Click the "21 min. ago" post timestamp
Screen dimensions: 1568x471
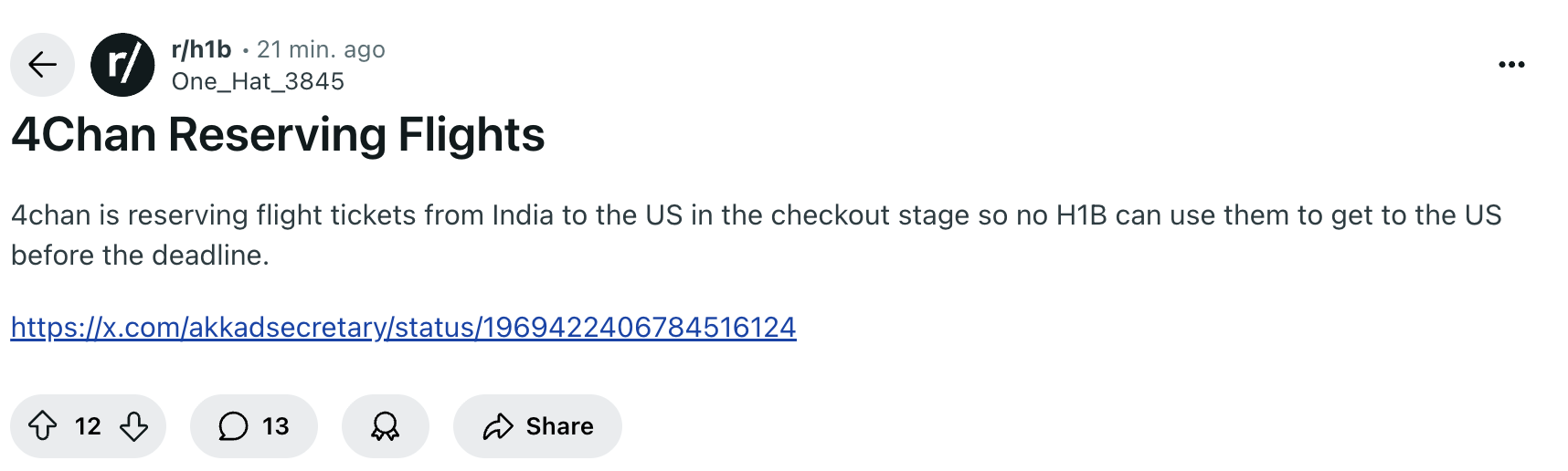[321, 49]
